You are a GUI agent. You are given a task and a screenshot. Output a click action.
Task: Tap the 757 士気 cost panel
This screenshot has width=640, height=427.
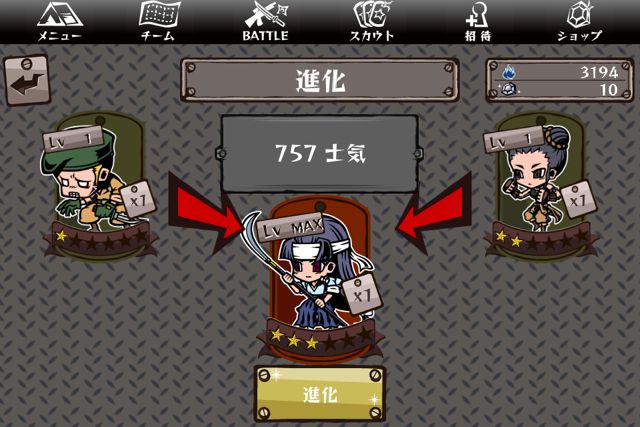click(x=320, y=153)
